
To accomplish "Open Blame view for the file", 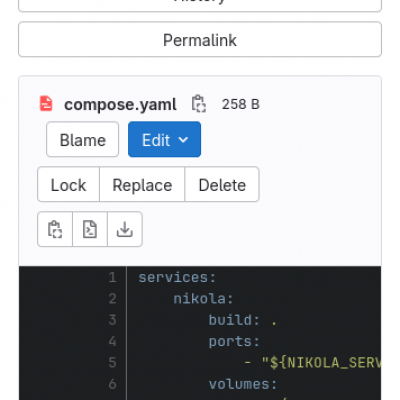I will [83, 139].
